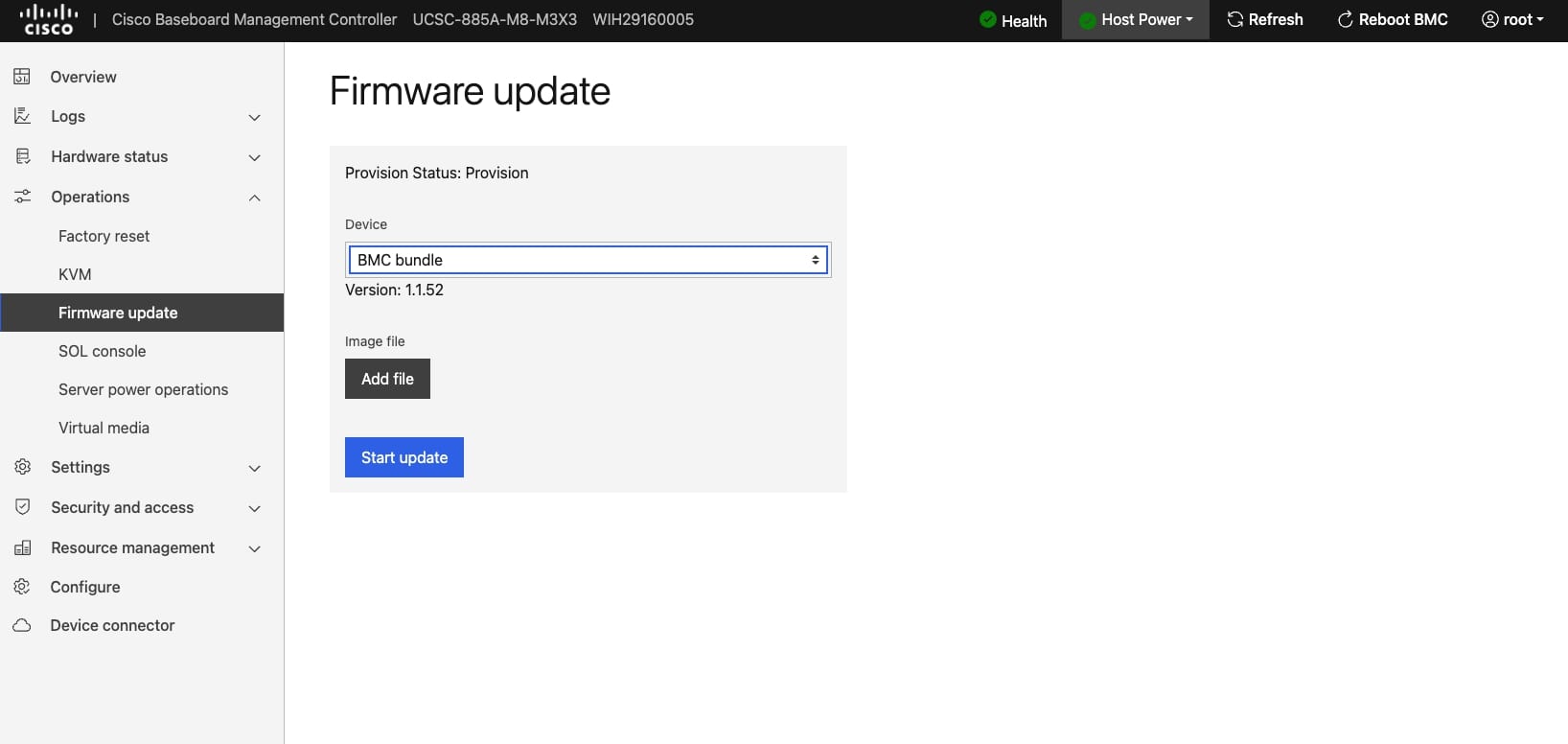
Task: Click the Reboot BMC arrow icon
Action: pos(1346,19)
